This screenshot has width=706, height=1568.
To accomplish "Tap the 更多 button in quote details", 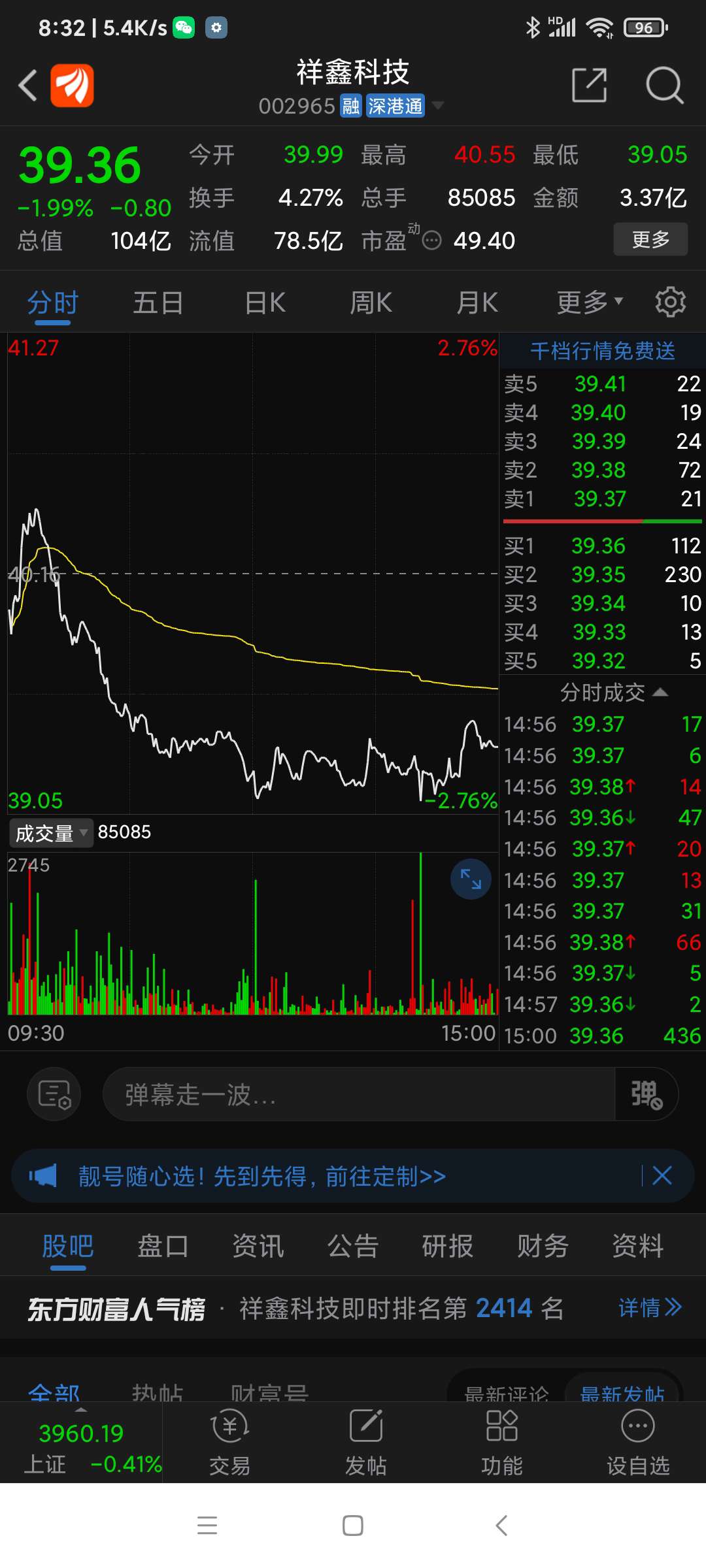I will pyautogui.click(x=650, y=240).
